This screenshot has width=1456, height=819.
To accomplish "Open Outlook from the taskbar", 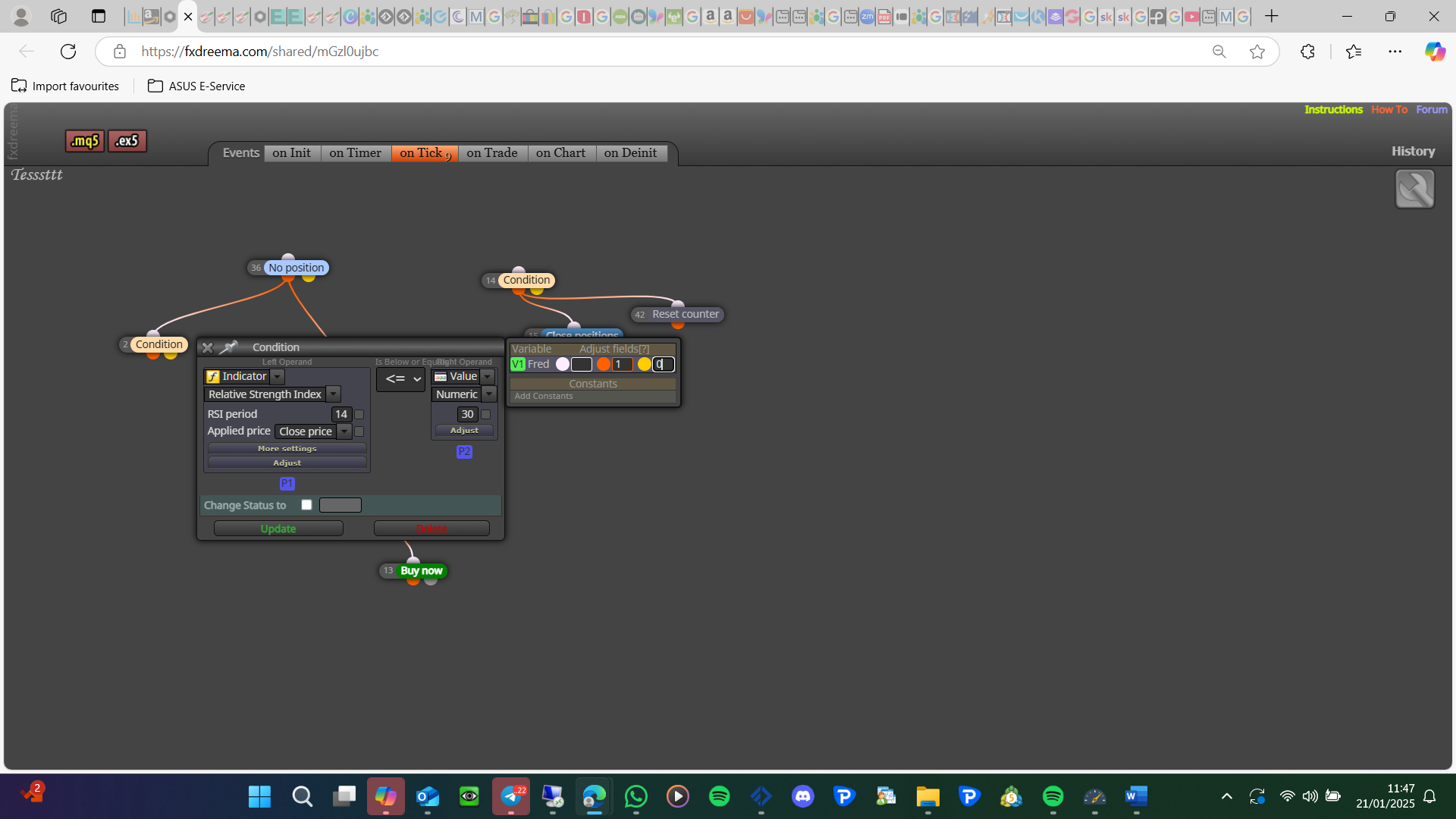I will (x=428, y=796).
